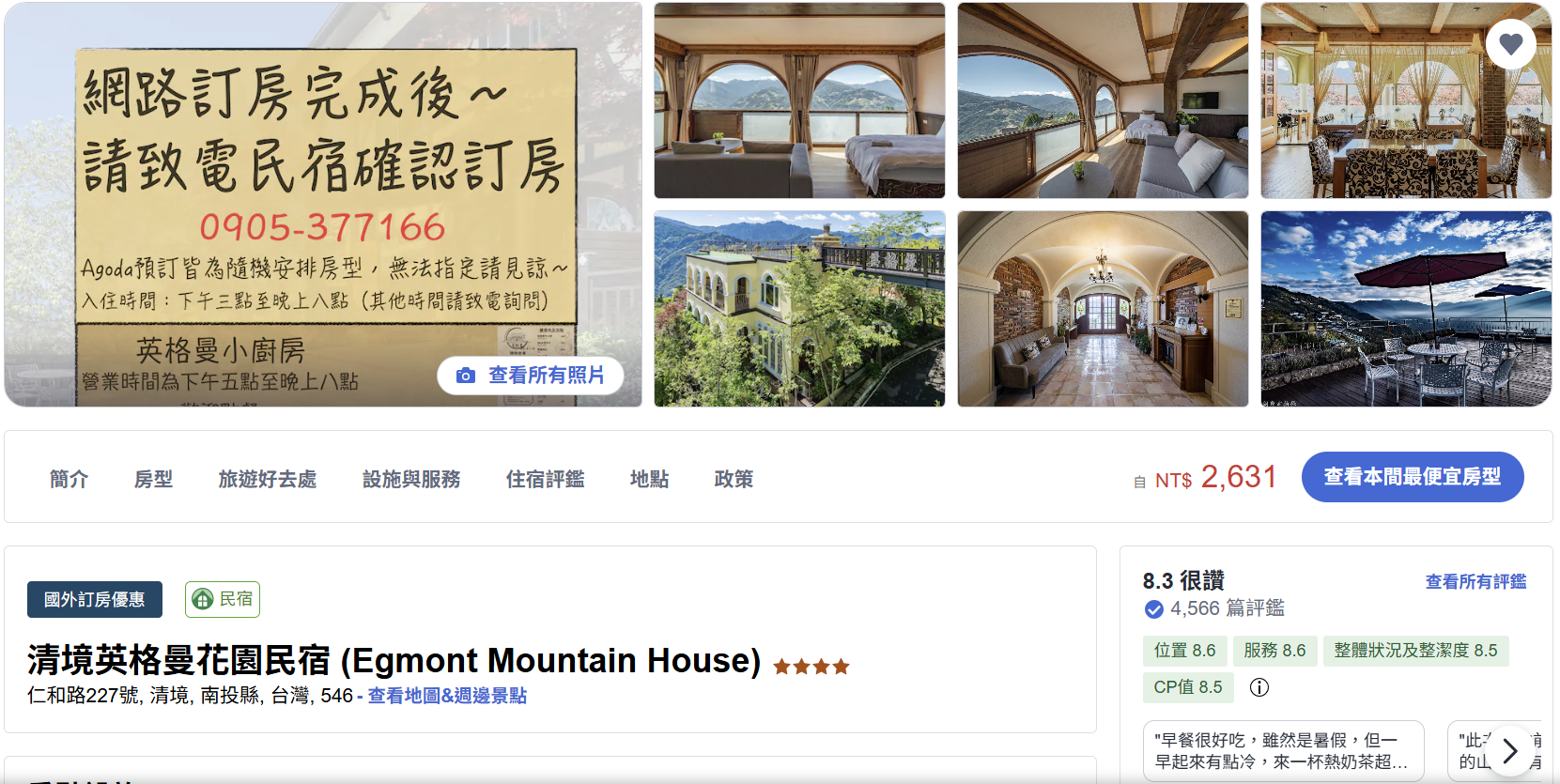Open the 政策 tab
Screen dimensions: 1560x784
click(734, 479)
